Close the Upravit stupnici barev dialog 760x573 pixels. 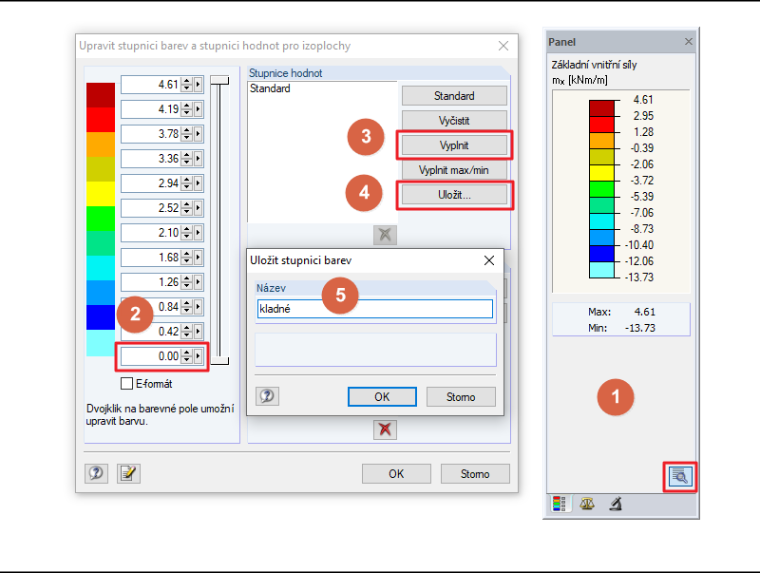coord(504,46)
